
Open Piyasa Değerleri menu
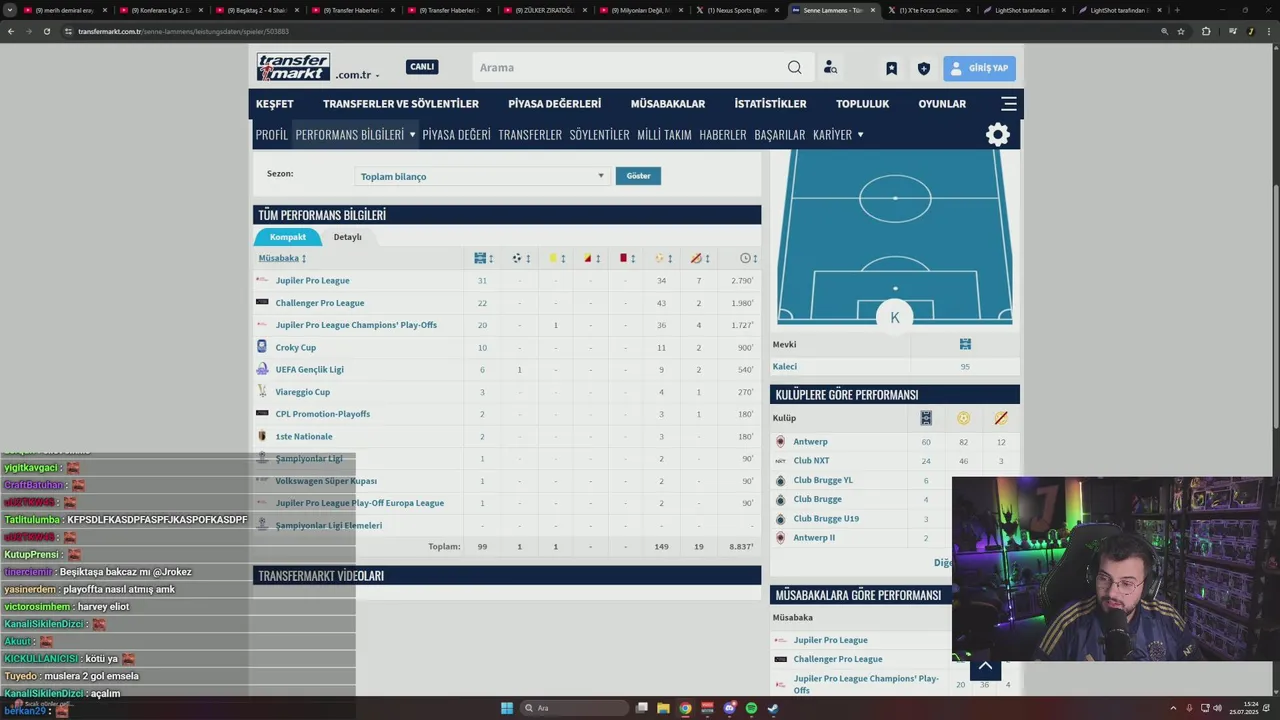554,104
